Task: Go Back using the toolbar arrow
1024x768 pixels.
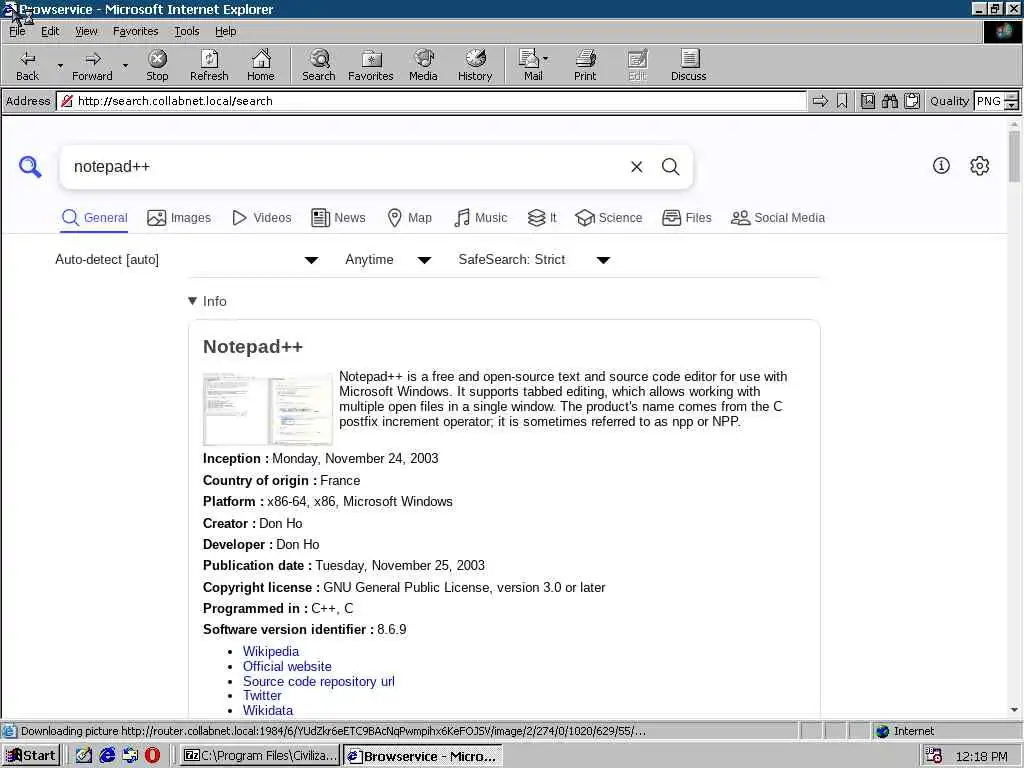Action: click(27, 65)
